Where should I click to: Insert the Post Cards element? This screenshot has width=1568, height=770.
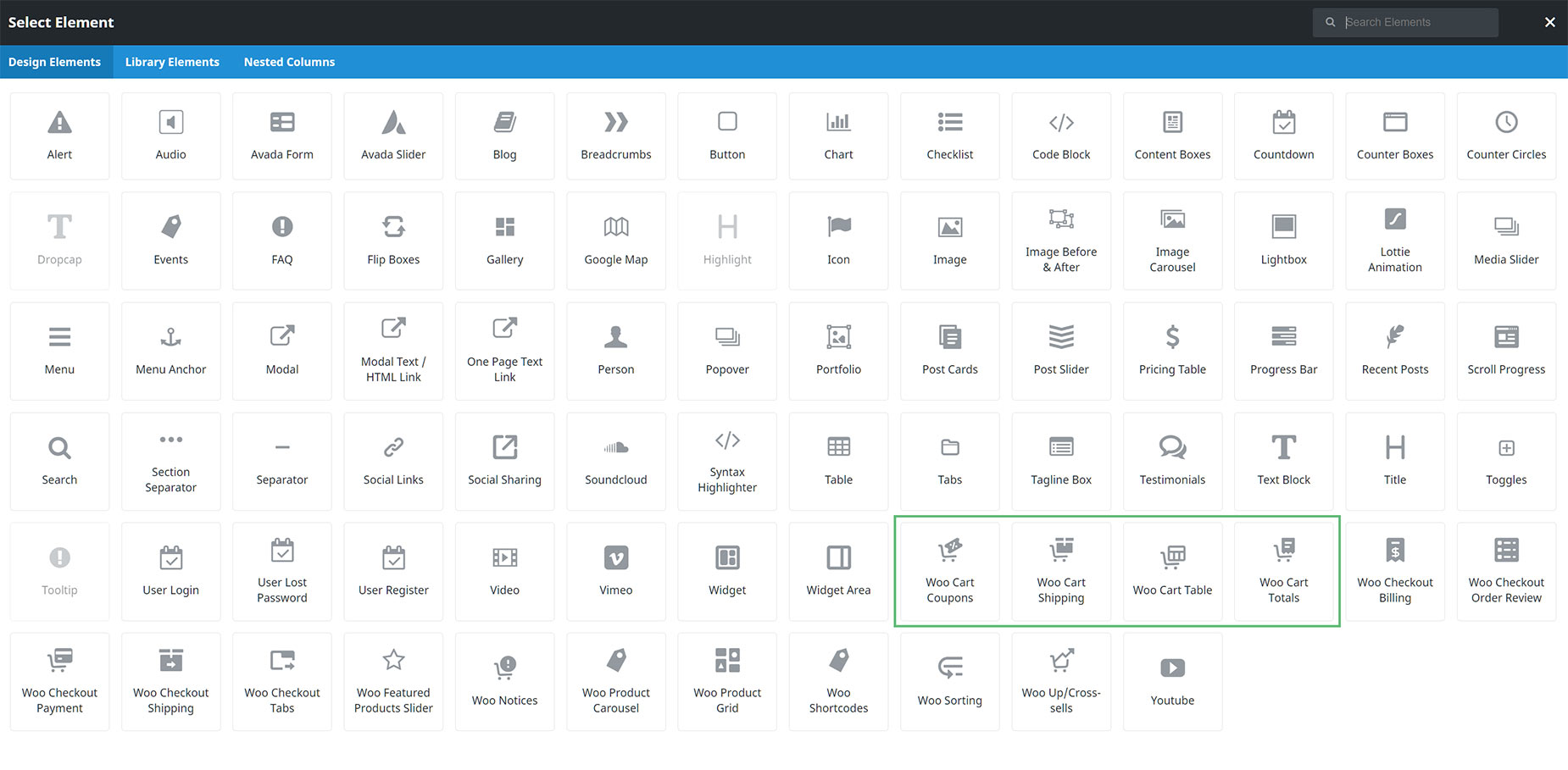pyautogui.click(x=950, y=351)
